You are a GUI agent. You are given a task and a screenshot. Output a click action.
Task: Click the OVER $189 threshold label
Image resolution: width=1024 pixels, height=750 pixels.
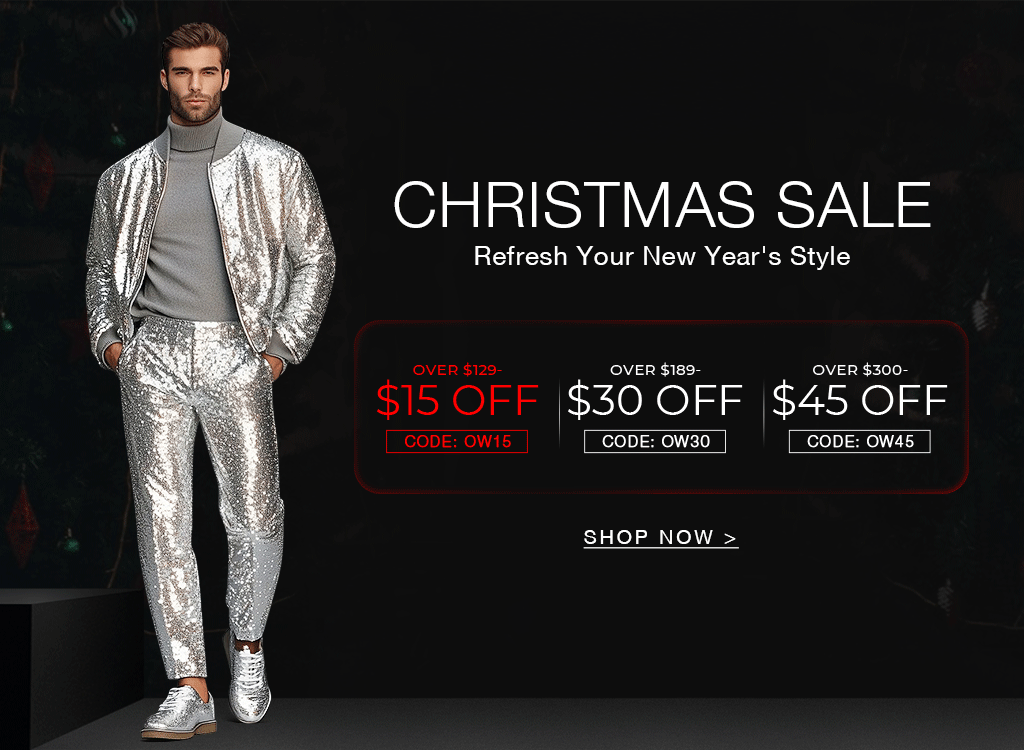(x=655, y=370)
